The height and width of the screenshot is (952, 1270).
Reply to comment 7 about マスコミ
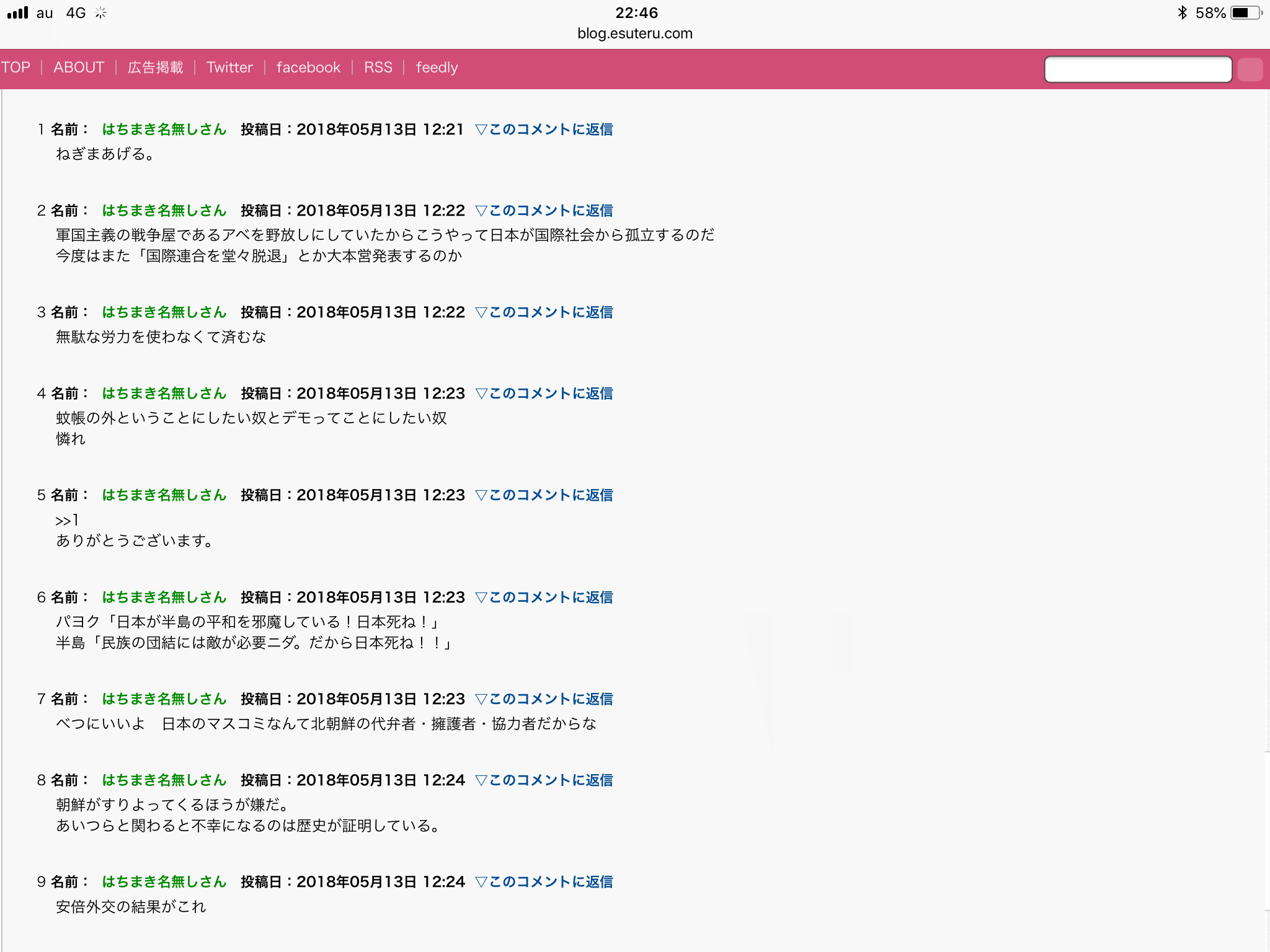pyautogui.click(x=544, y=699)
